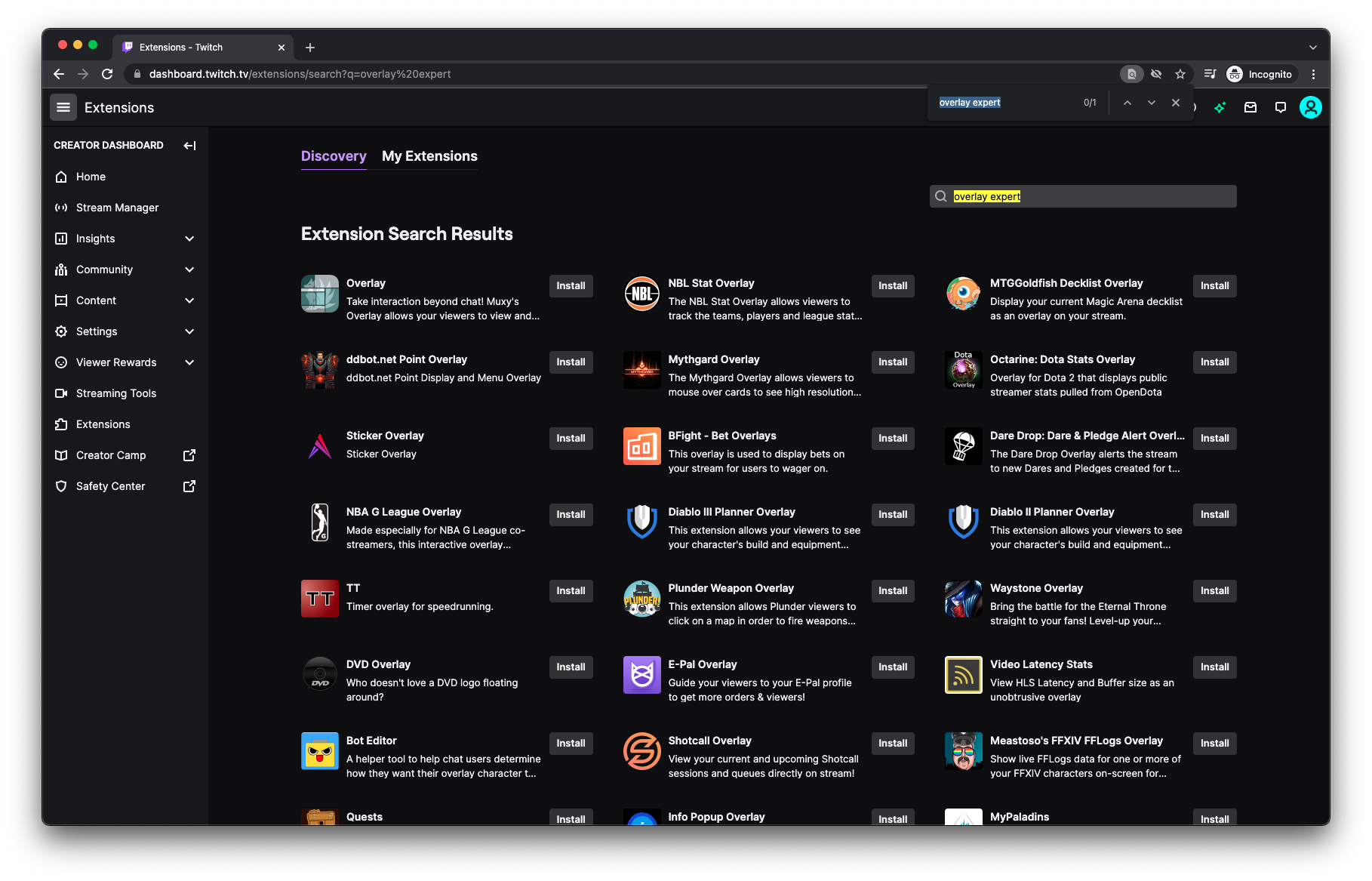Switch to the My Extensions tab

429,156
